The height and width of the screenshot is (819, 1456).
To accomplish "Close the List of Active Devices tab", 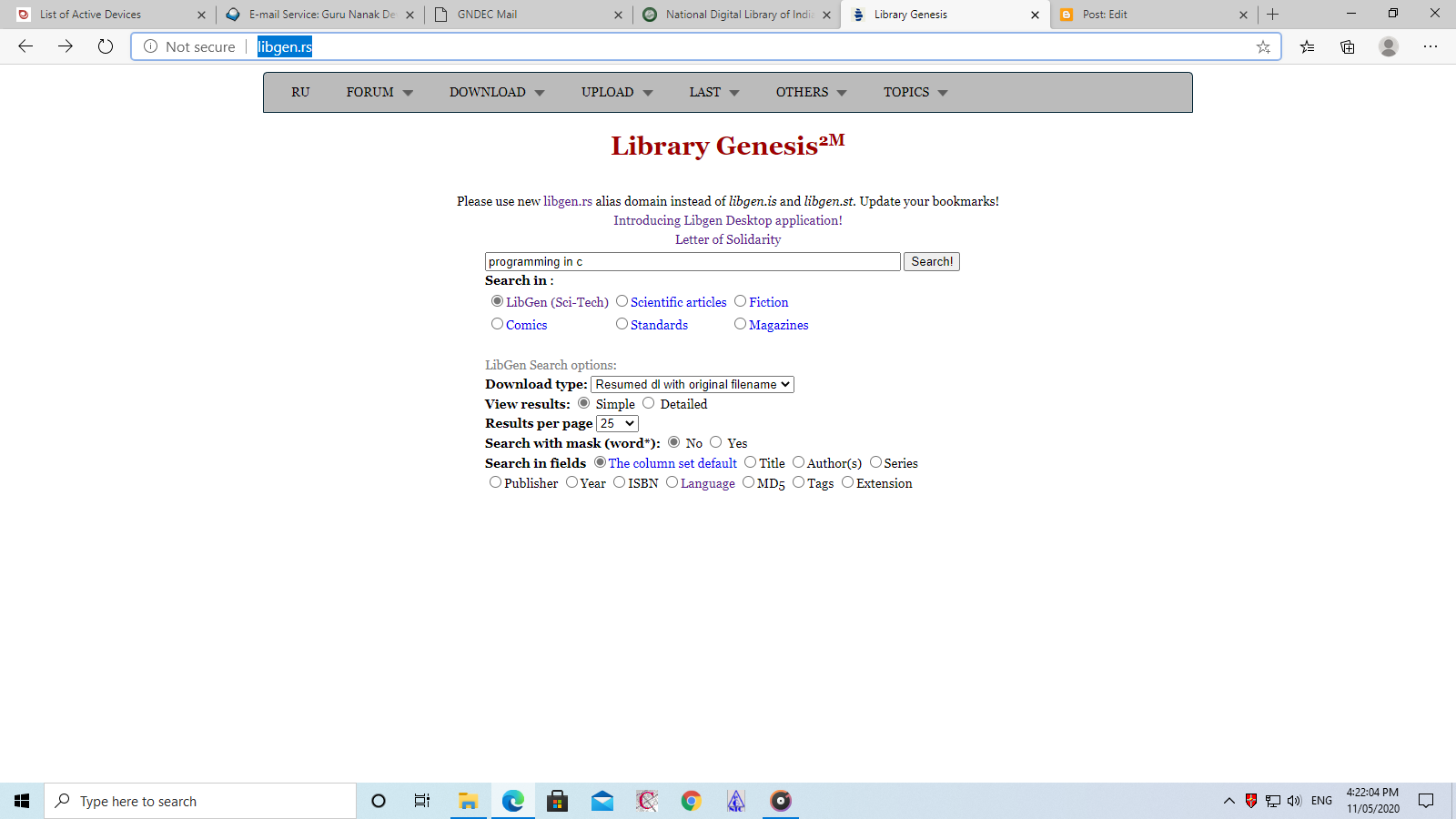I will click(x=201, y=15).
